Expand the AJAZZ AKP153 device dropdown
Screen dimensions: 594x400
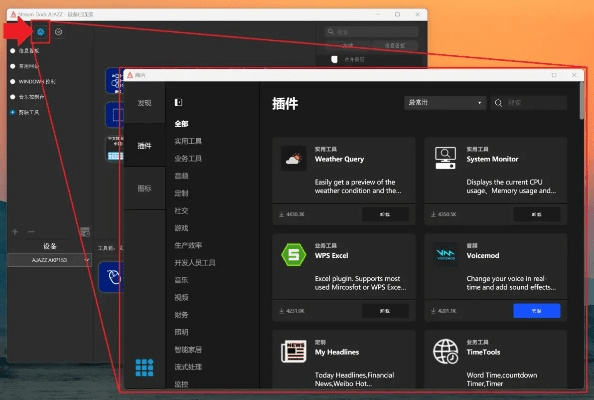(x=49, y=260)
